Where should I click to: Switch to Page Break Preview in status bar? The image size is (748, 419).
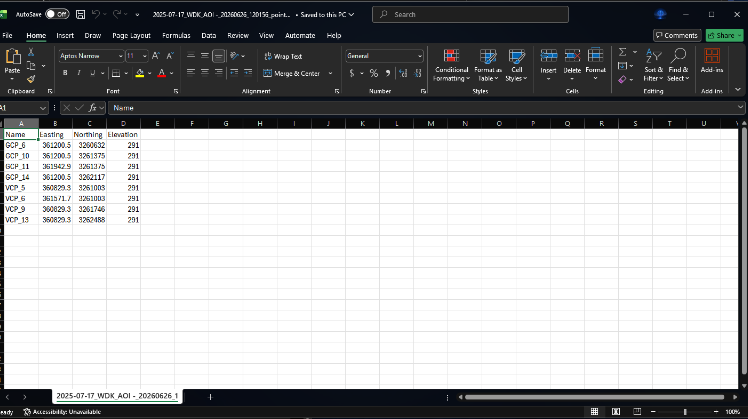[637, 411]
